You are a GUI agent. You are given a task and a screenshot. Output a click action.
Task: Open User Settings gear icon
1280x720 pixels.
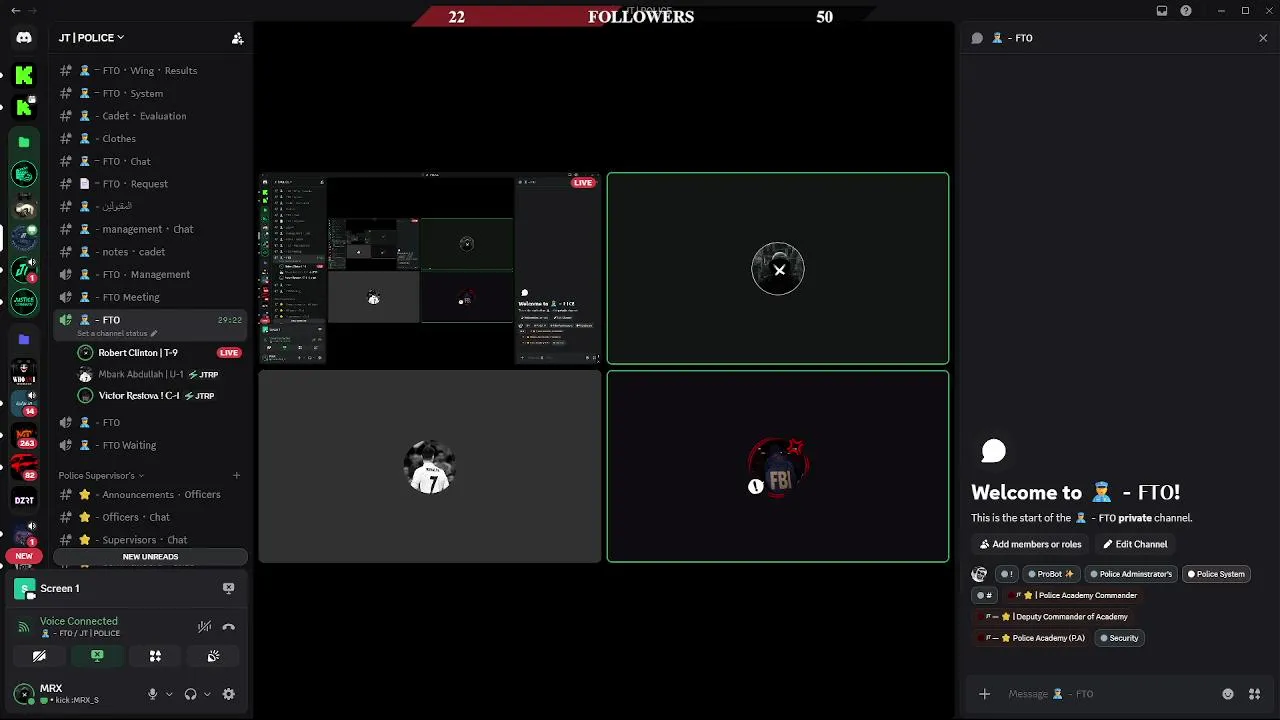tap(228, 694)
